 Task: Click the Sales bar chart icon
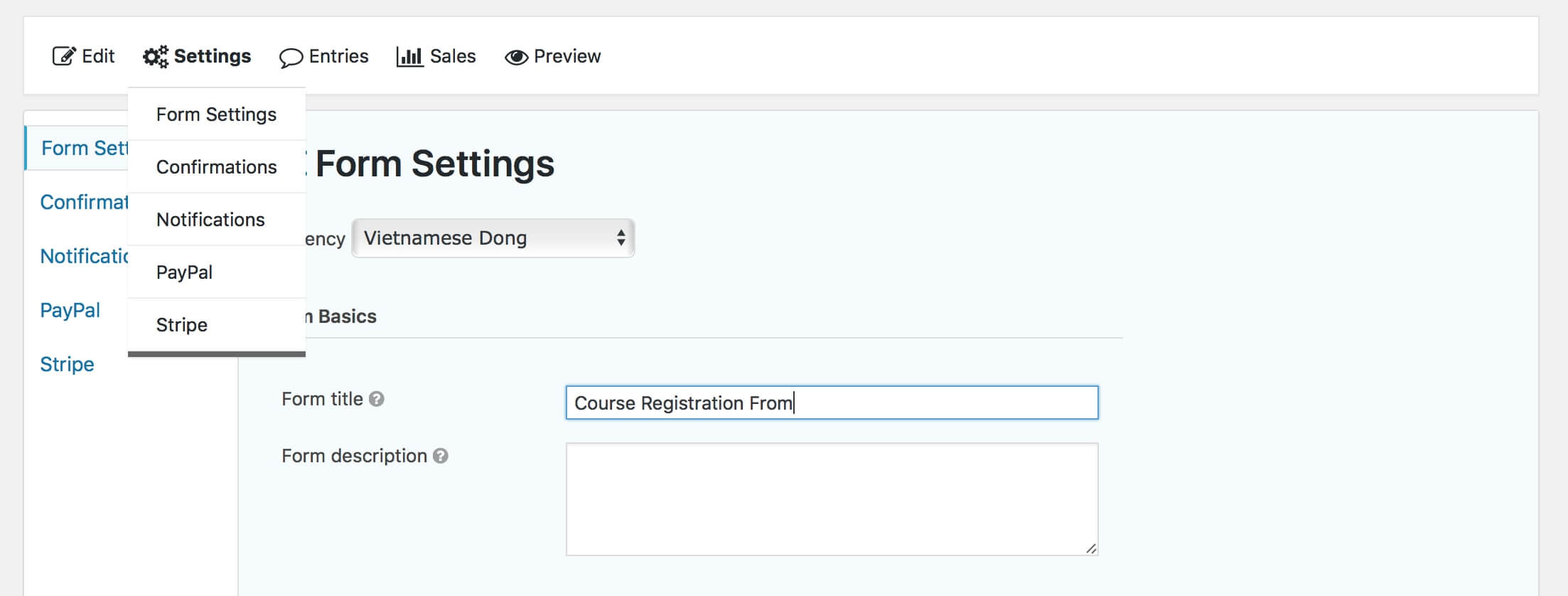(x=409, y=57)
